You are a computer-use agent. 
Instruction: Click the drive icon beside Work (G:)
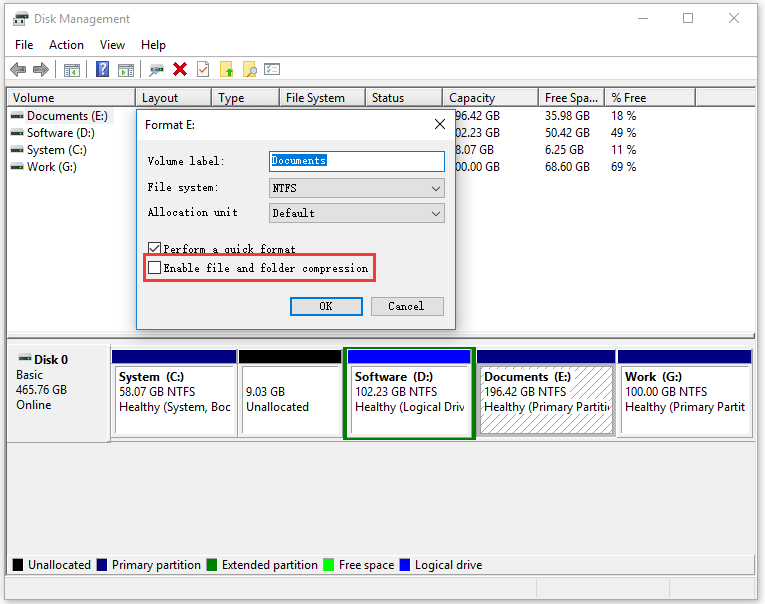[17, 167]
